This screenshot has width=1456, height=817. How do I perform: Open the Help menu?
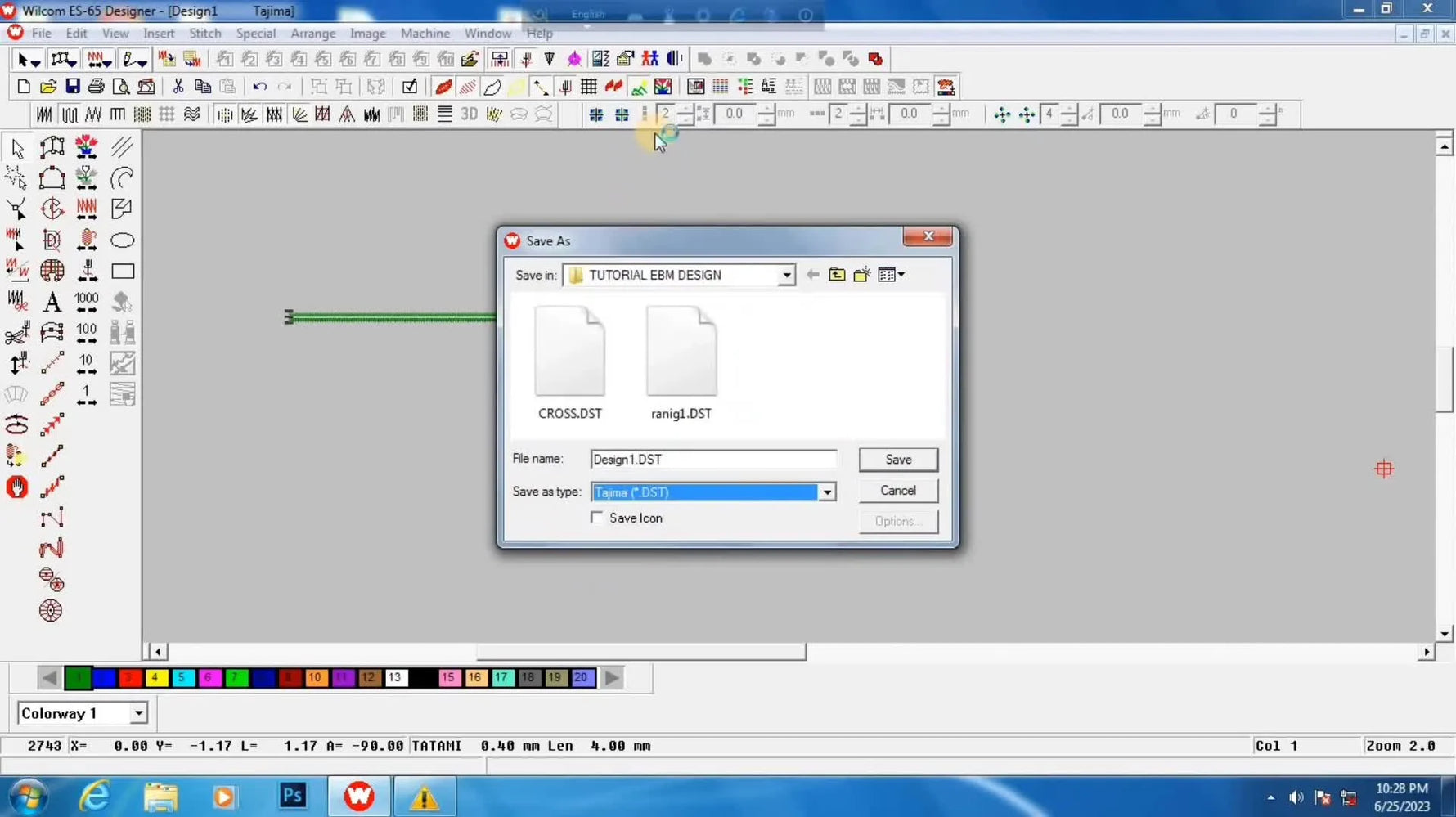tap(539, 34)
